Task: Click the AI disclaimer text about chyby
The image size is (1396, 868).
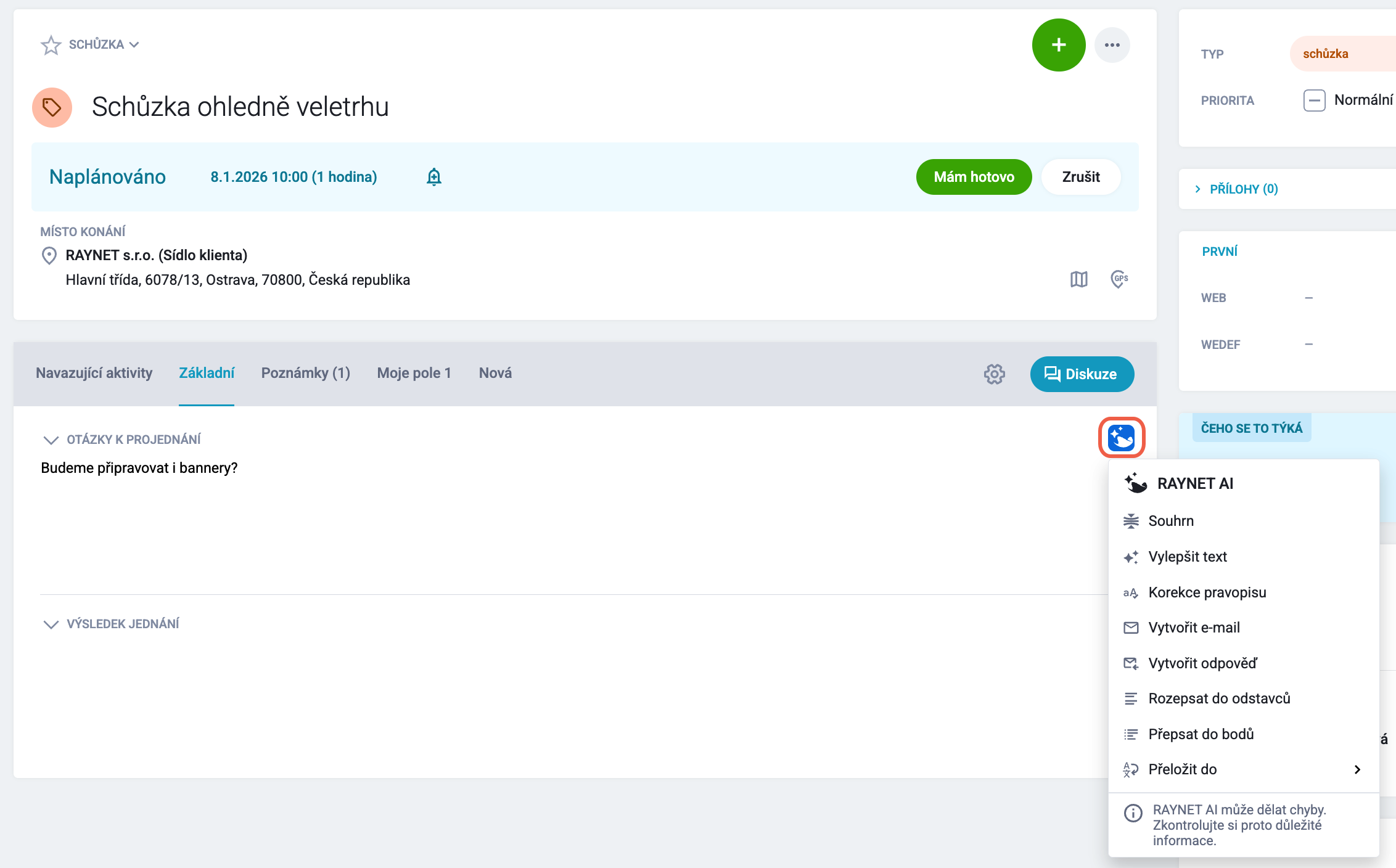Action: [x=1239, y=825]
